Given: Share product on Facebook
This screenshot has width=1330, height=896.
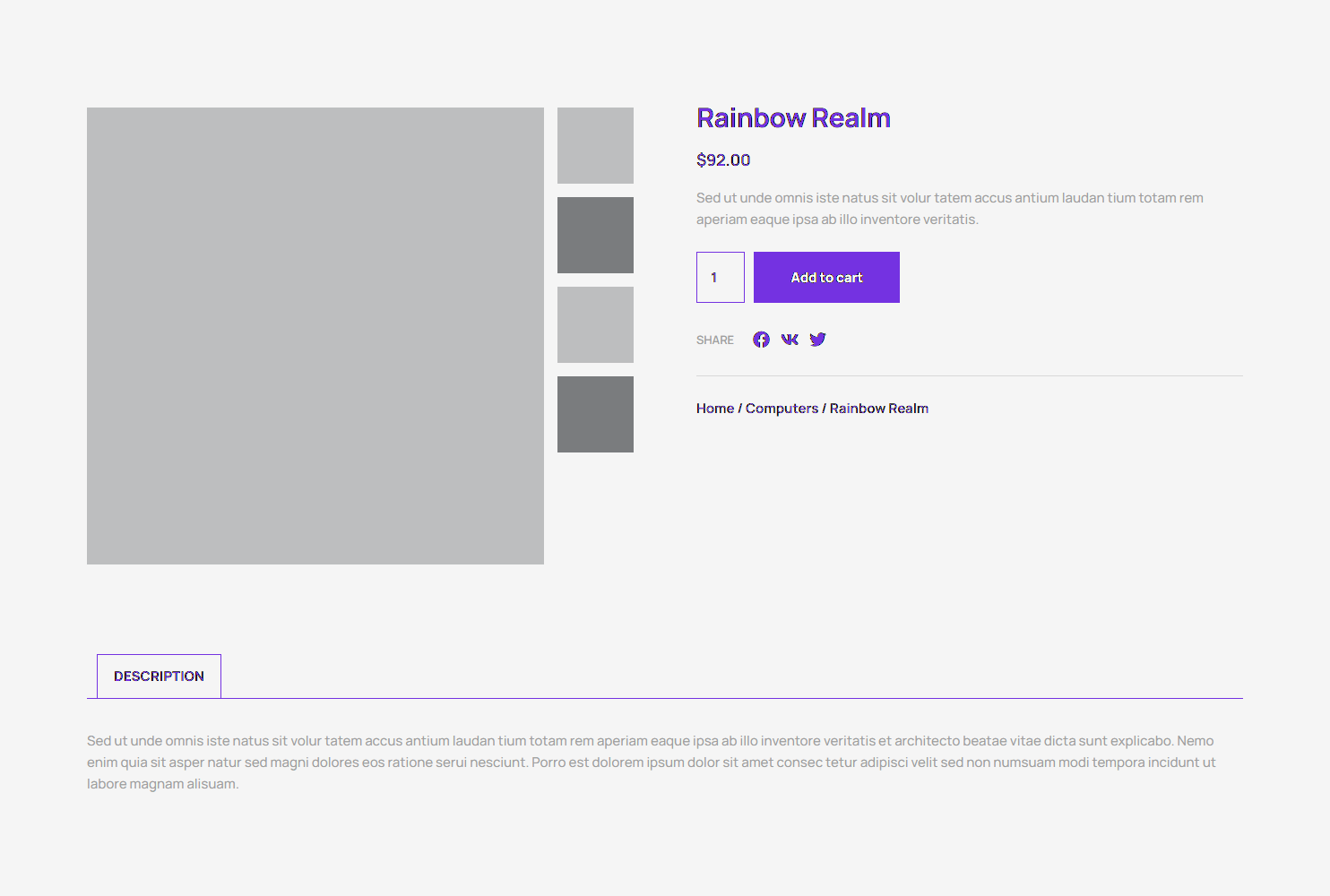Looking at the screenshot, I should pos(761,340).
